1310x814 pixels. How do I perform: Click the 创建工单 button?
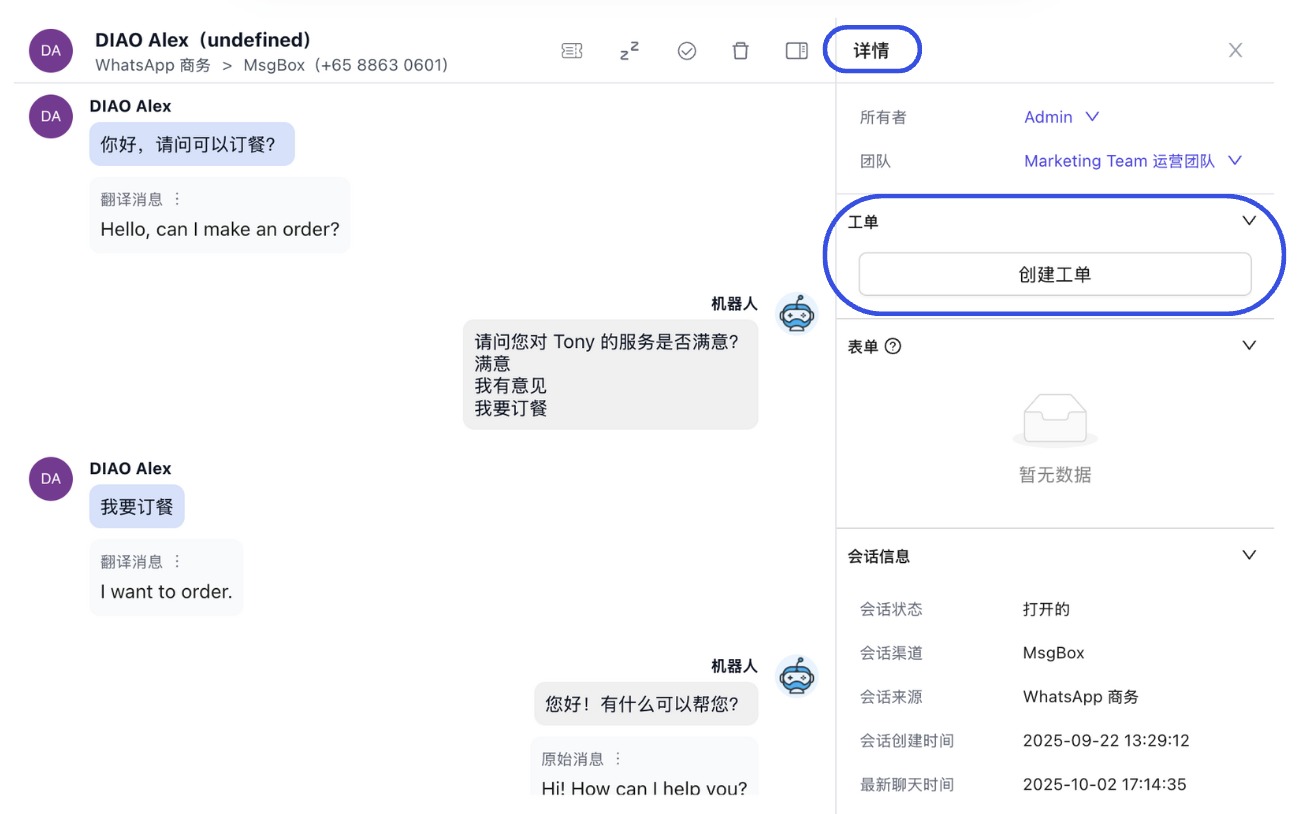pyautogui.click(x=1055, y=274)
